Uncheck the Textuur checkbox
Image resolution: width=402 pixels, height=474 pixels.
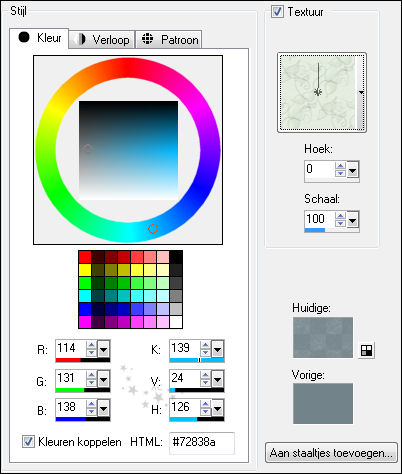[x=277, y=12]
